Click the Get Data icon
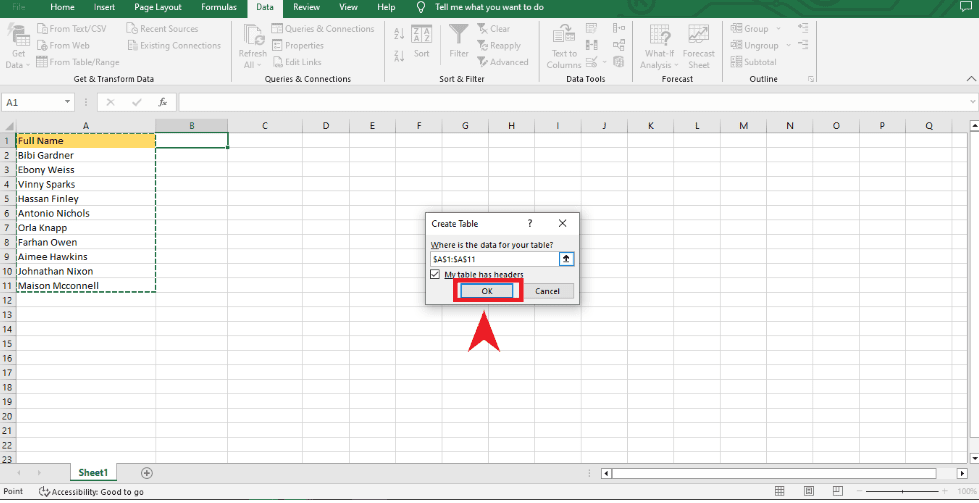 pyautogui.click(x=17, y=40)
